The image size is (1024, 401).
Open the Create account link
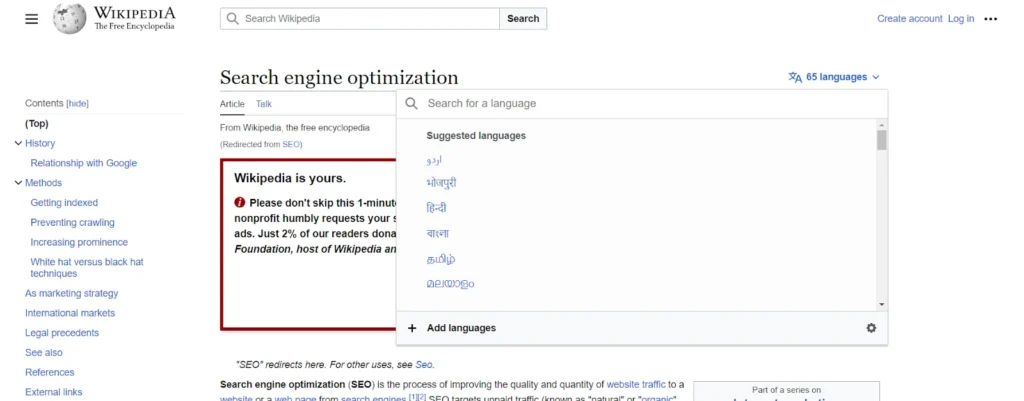[x=910, y=19]
